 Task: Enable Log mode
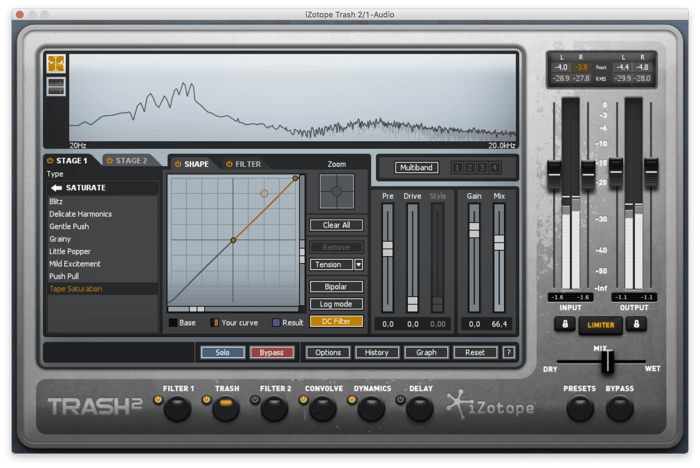coord(336,304)
